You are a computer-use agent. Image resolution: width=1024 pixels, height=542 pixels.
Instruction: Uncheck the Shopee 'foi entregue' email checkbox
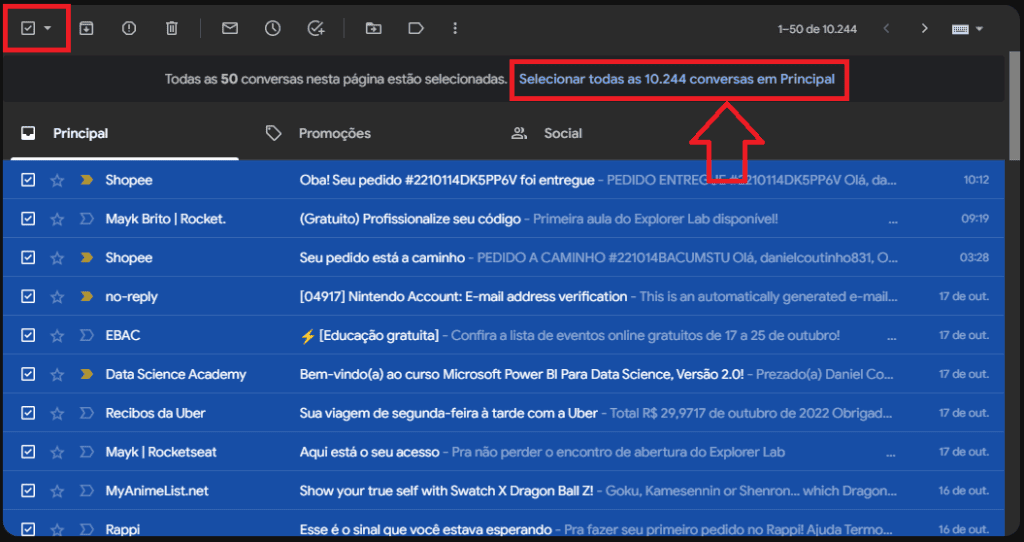click(27, 180)
